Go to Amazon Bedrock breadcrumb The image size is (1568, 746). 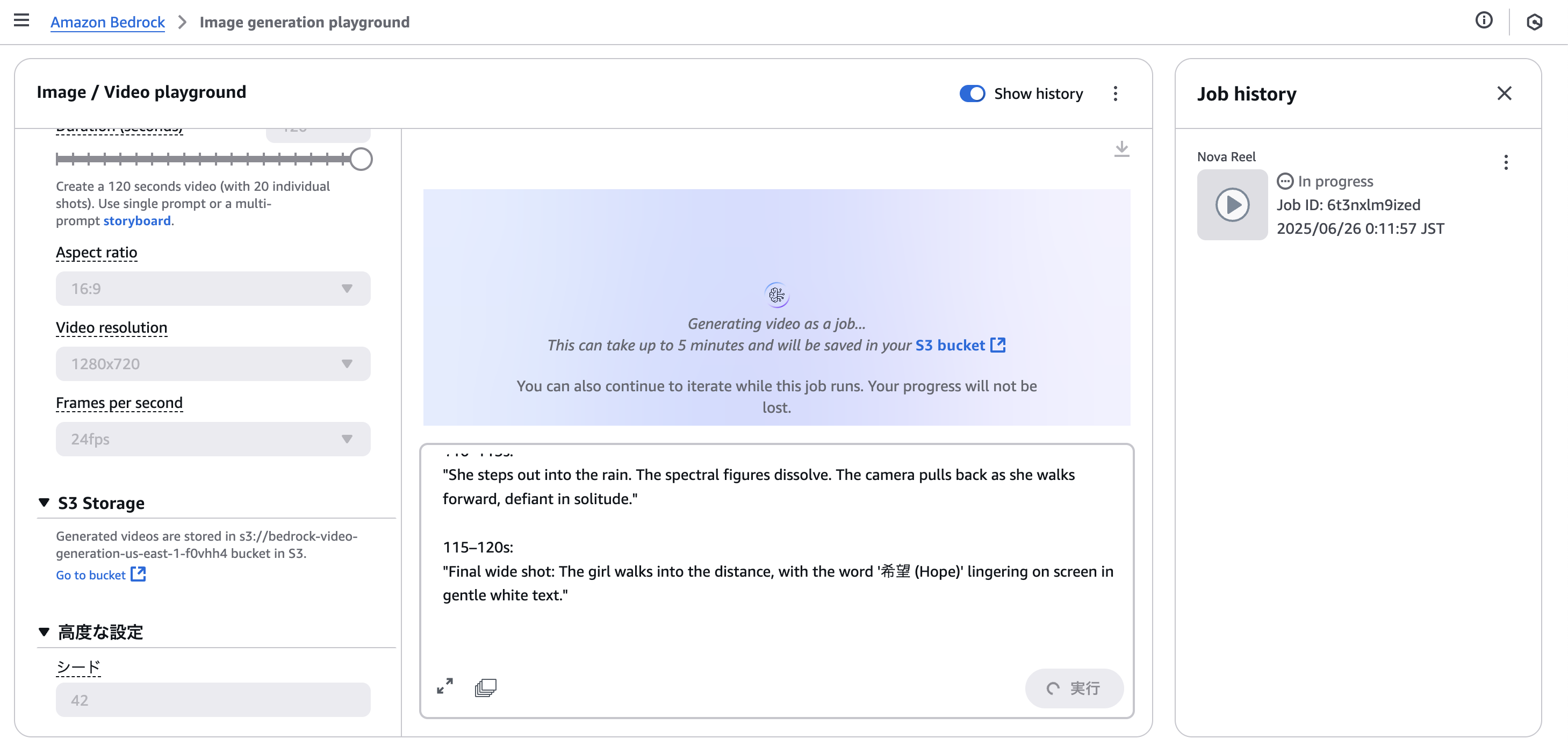point(107,22)
